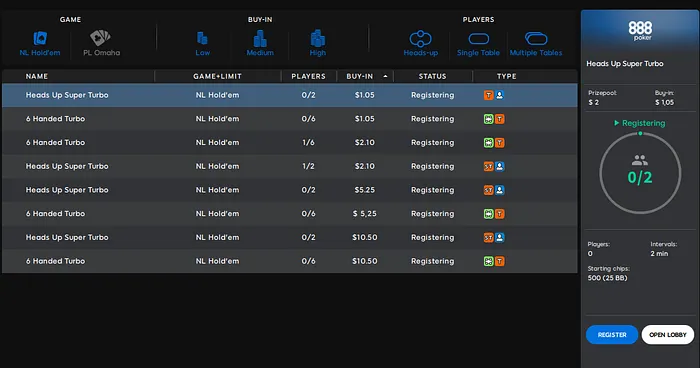
Task: Click the Heads Up Super Turbo title in side panel
Action: 625,64
